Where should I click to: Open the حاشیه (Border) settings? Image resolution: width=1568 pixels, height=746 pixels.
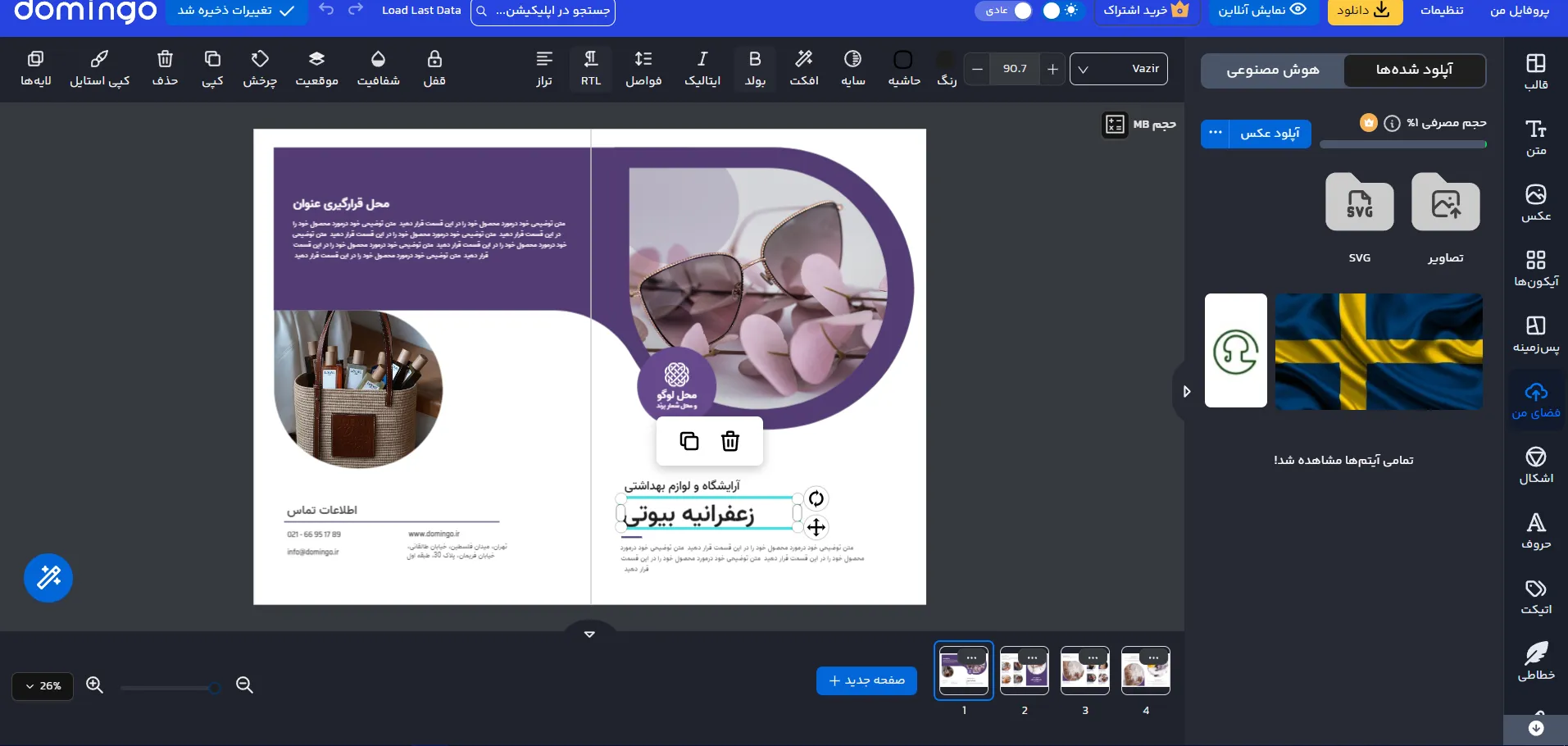point(903,68)
